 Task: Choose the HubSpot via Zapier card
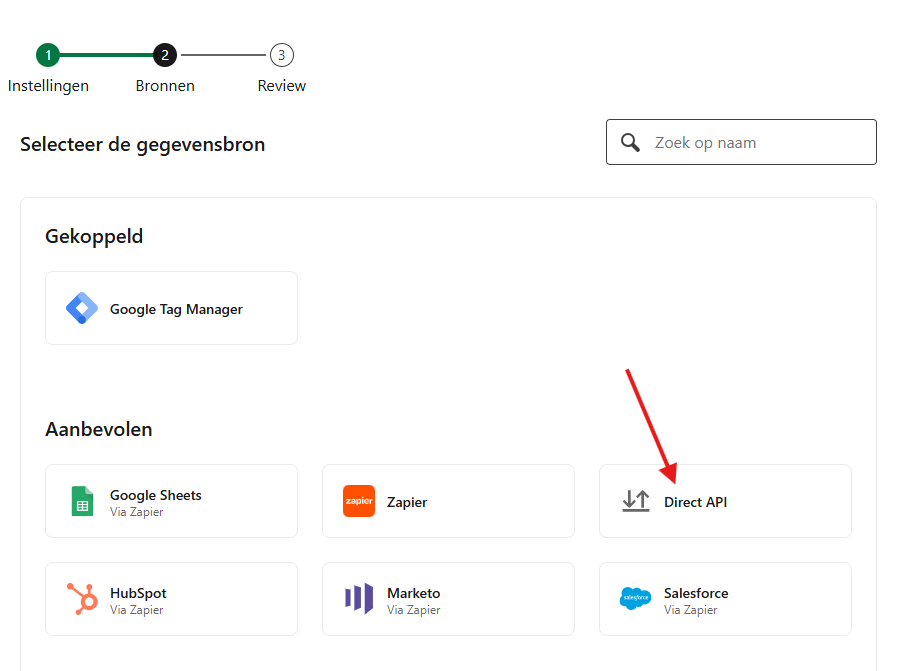coord(172,599)
